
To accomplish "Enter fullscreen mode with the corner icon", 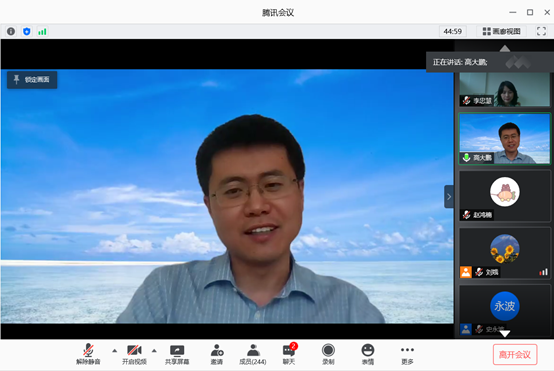I will point(541,31).
